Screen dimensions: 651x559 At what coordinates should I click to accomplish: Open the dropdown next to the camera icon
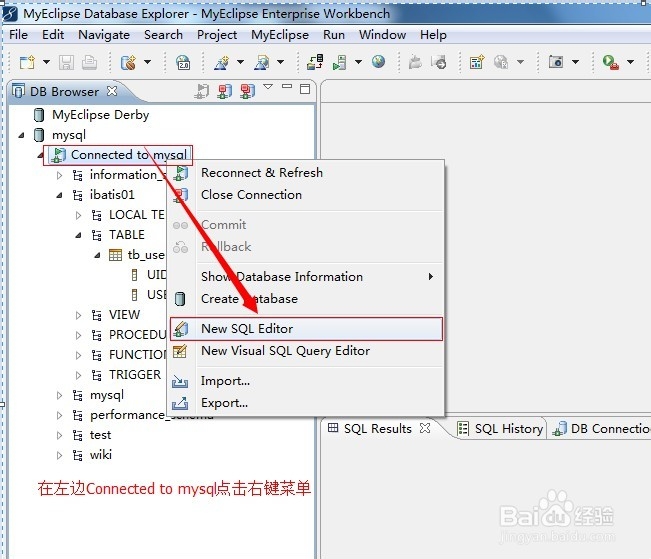[575, 62]
